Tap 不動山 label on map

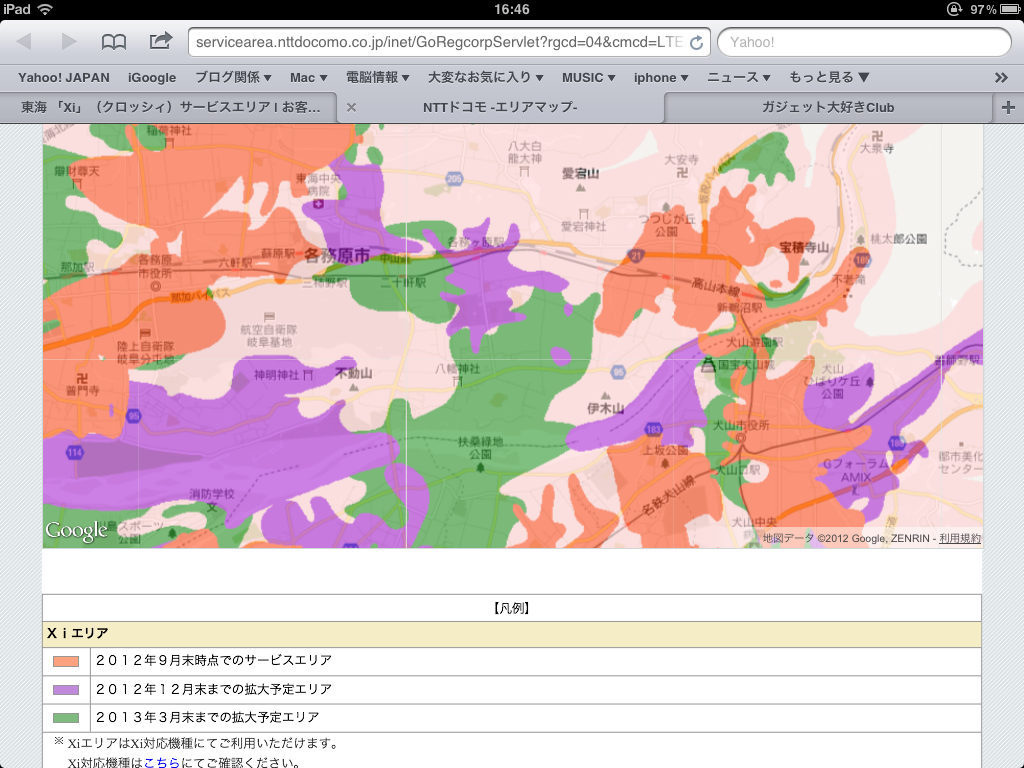353,373
